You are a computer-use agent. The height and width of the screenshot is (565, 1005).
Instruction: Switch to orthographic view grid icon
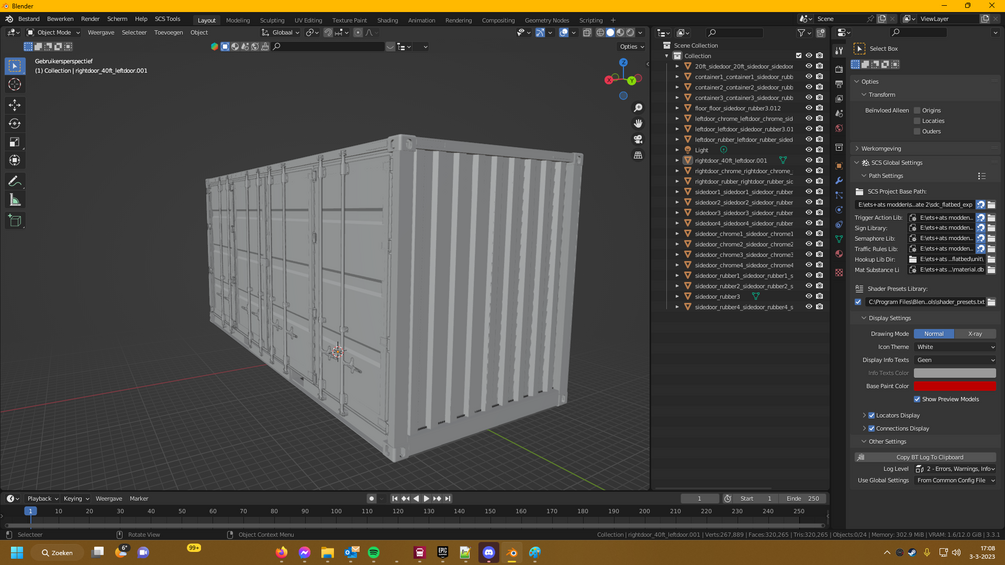pyautogui.click(x=638, y=156)
